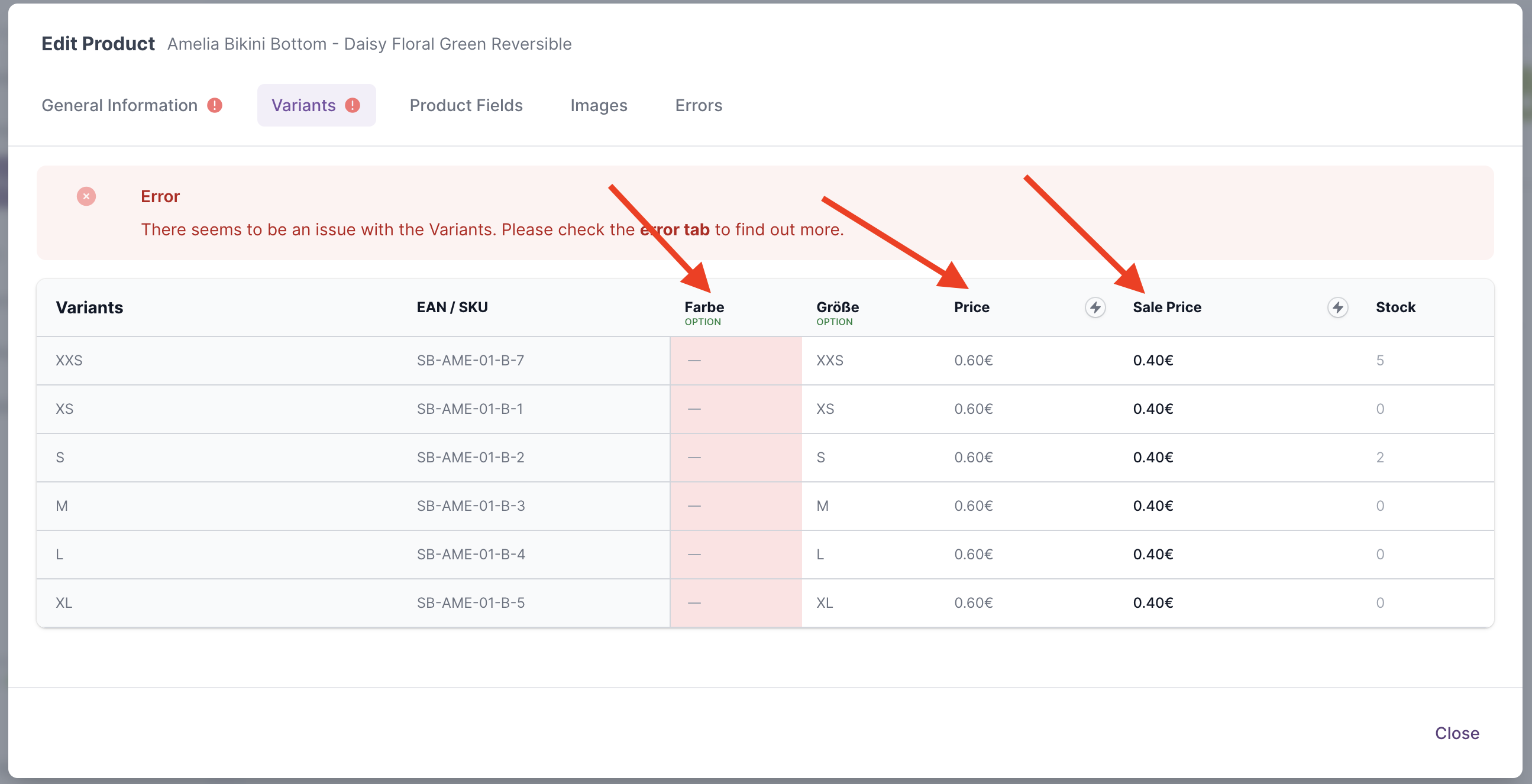
Task: Click the red error circle icon in alert
Action: pos(86,196)
